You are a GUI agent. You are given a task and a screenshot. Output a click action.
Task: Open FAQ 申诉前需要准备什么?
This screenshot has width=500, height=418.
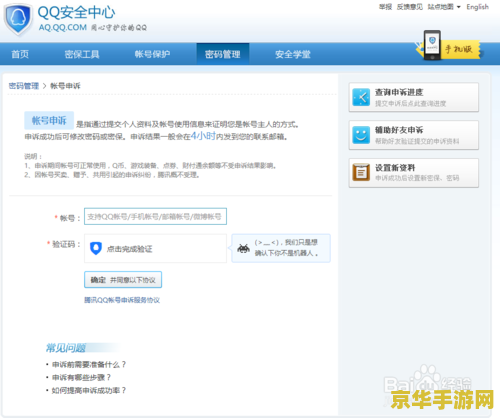pyautogui.click(x=89, y=365)
